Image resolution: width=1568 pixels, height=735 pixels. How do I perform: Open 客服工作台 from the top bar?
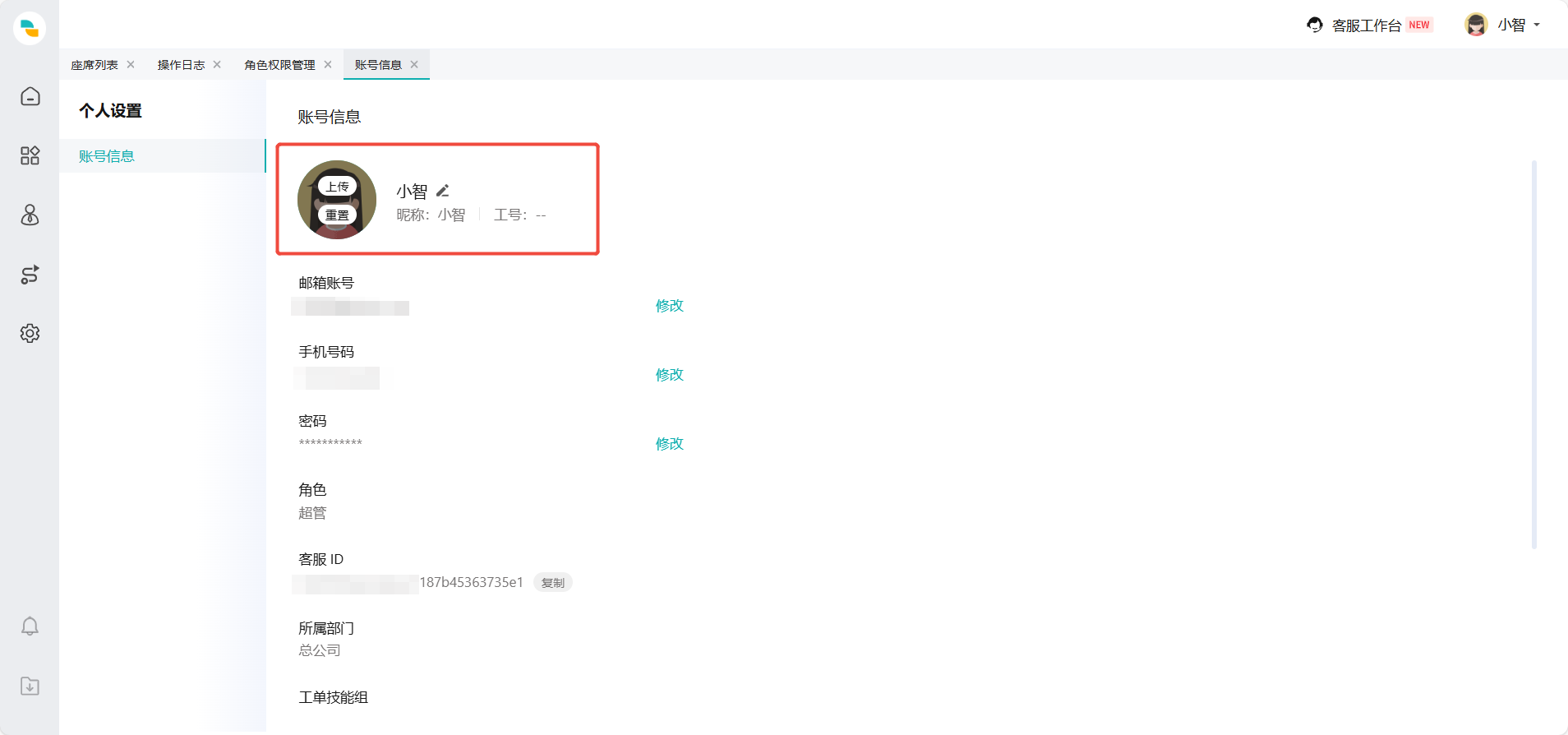pos(1366,25)
